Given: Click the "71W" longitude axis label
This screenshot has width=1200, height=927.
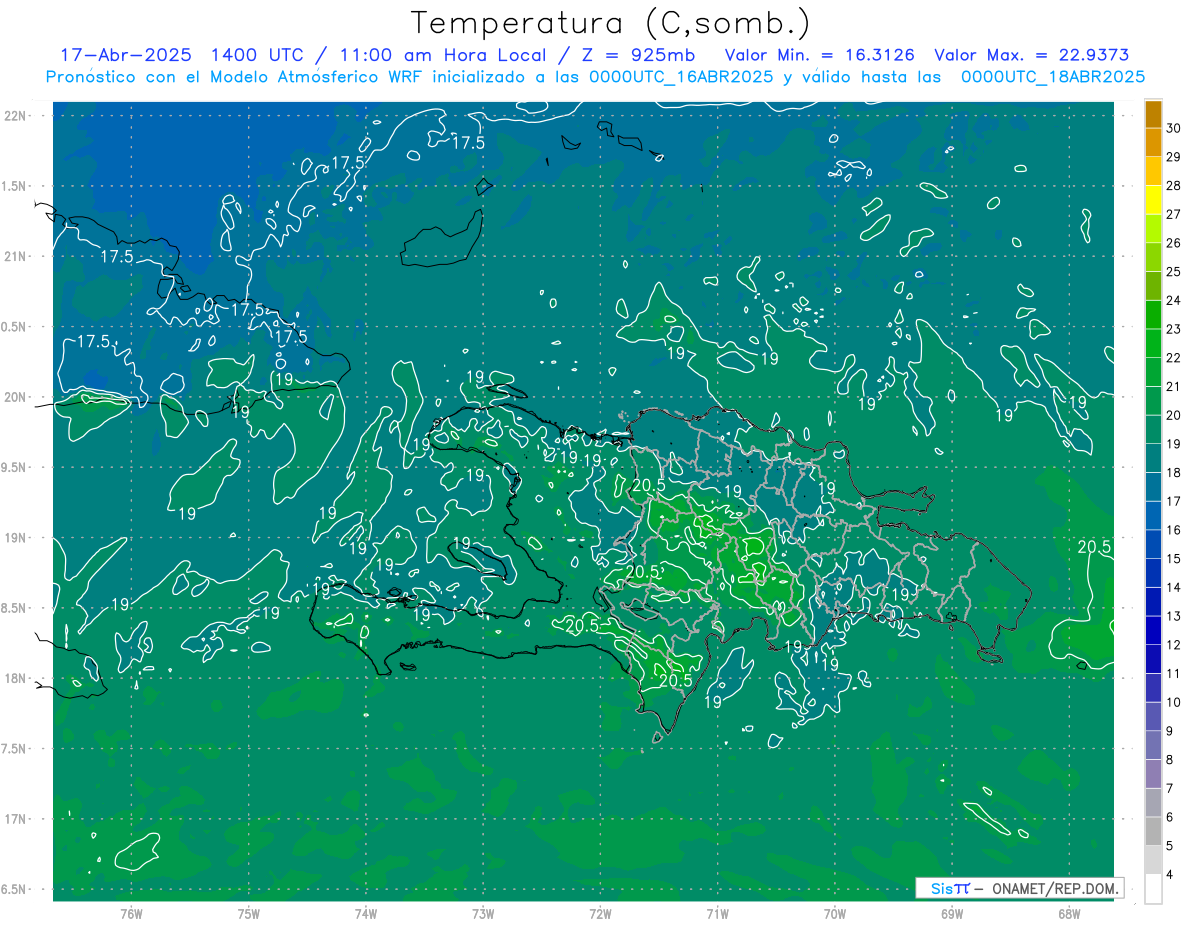Looking at the screenshot, I should pos(717,914).
